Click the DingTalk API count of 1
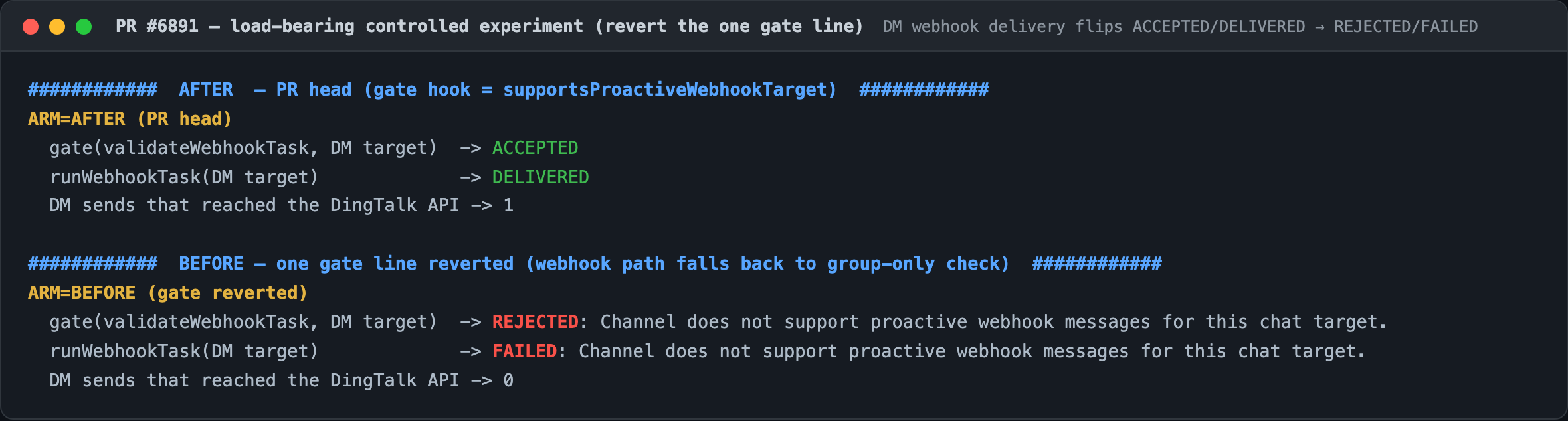This screenshot has height=421, width=1568. 508,205
